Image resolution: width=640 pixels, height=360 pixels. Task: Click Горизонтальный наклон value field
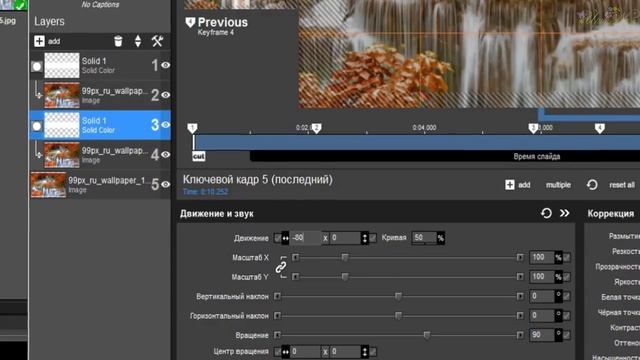click(x=542, y=316)
